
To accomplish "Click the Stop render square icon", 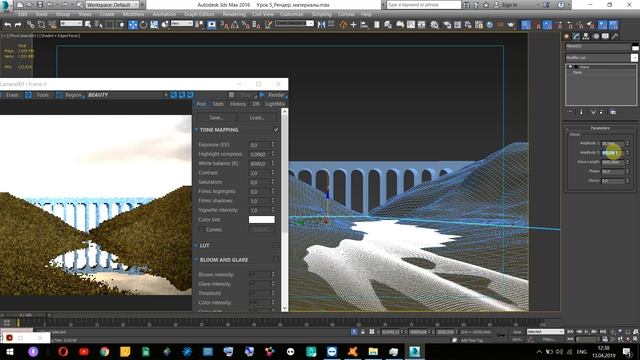I will (231, 95).
